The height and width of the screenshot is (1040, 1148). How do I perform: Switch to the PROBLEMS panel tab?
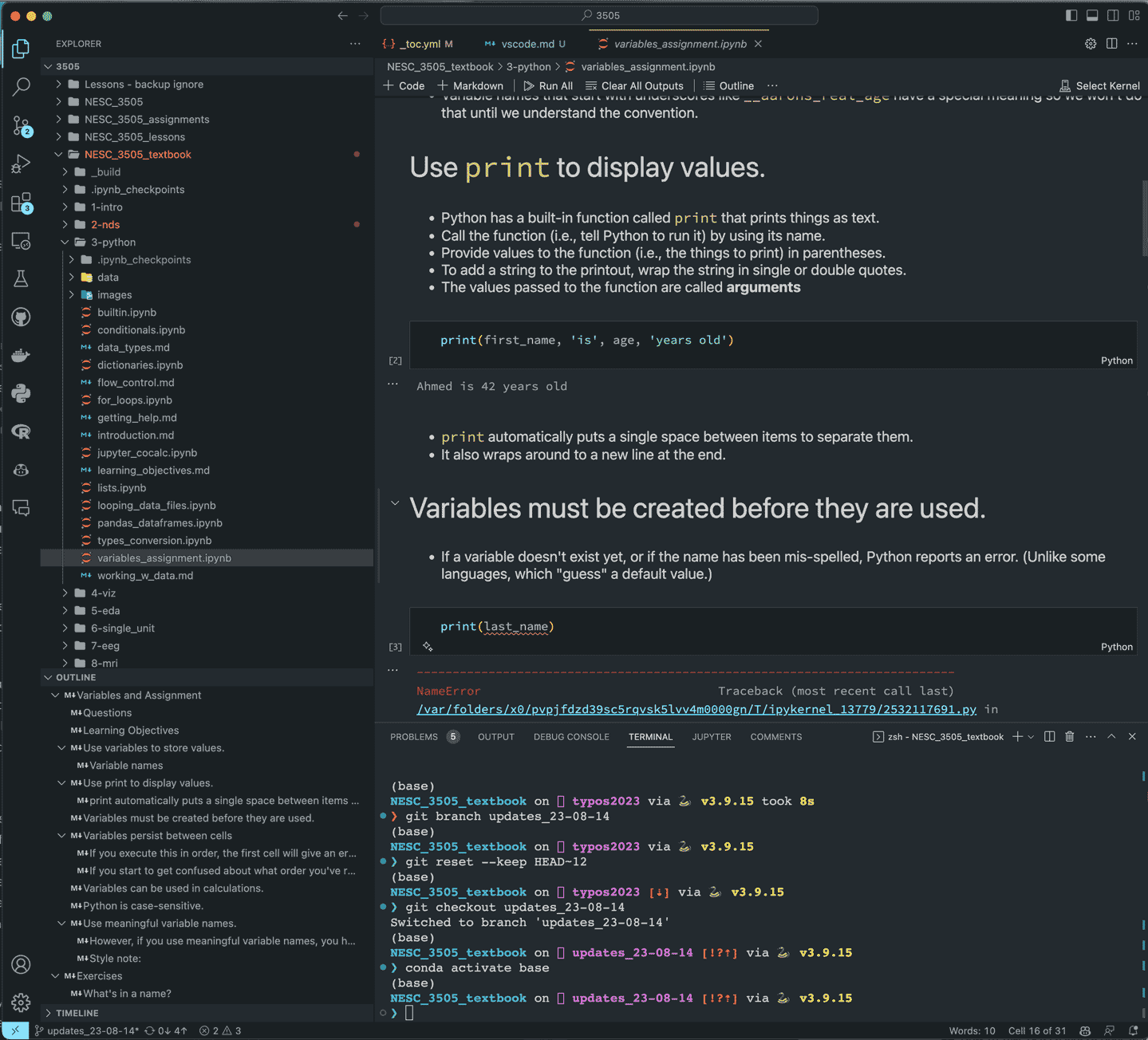(414, 737)
